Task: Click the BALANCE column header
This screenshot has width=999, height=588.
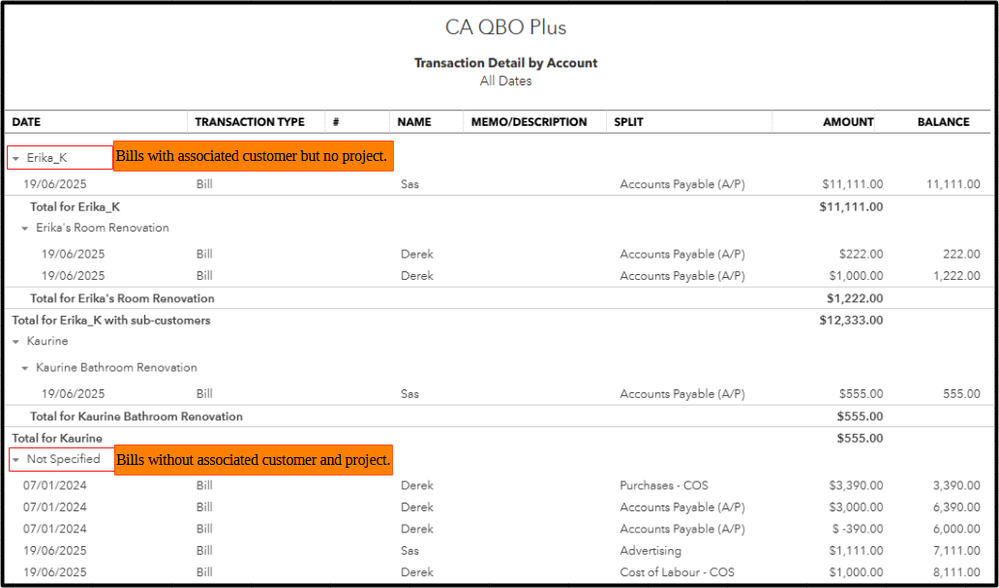Action: tap(943, 122)
